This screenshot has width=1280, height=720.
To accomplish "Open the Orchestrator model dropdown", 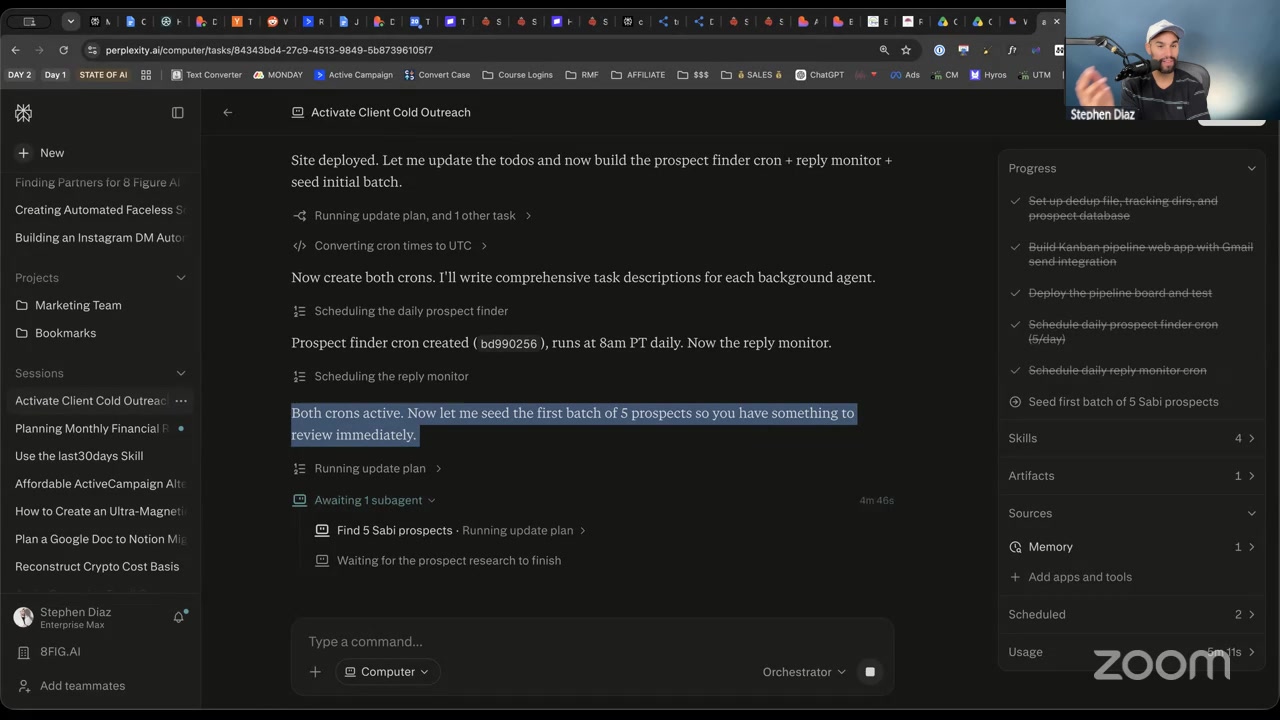I will (804, 672).
